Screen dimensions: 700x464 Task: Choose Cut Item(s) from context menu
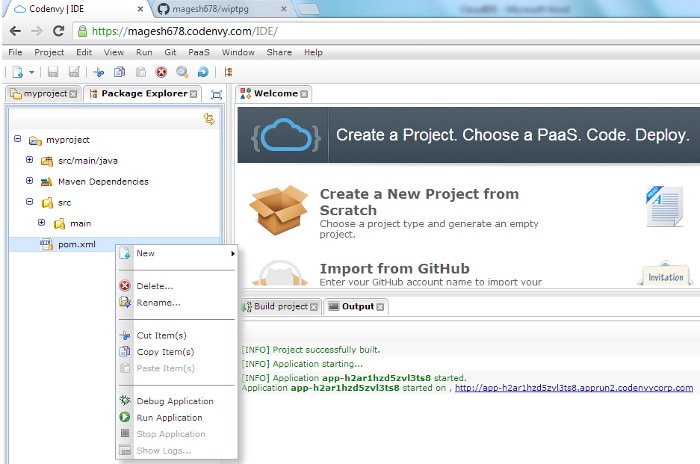[177, 335]
